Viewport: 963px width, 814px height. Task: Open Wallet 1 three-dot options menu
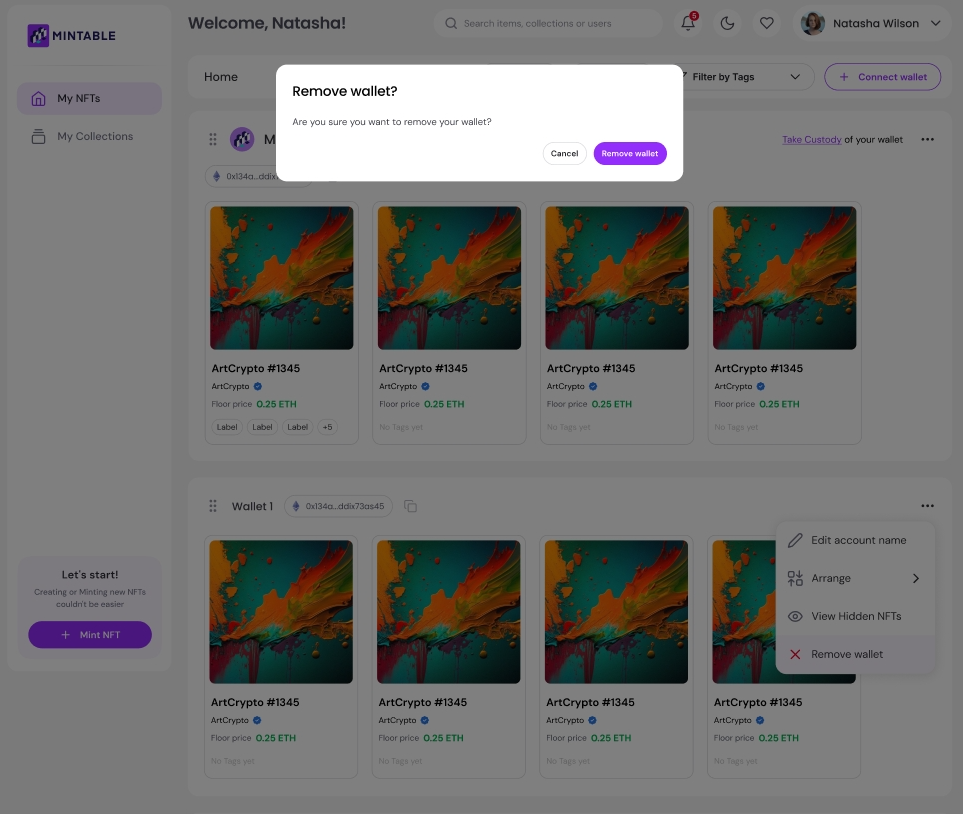coord(927,506)
